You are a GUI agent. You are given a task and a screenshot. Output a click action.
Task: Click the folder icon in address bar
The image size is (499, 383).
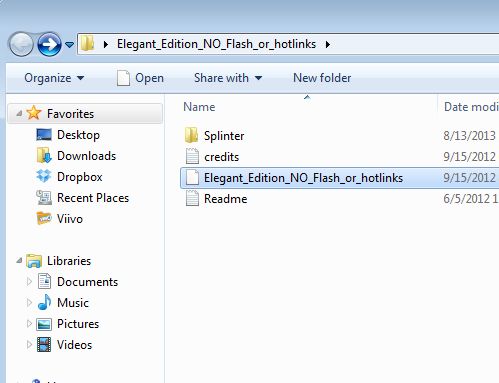point(87,44)
